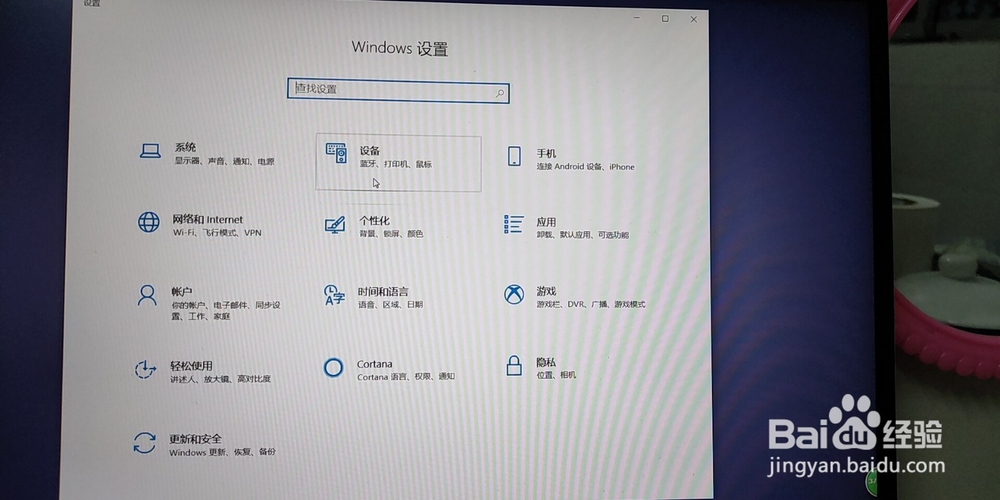
Task: Open the 手机 settings title
Action: tap(546, 153)
